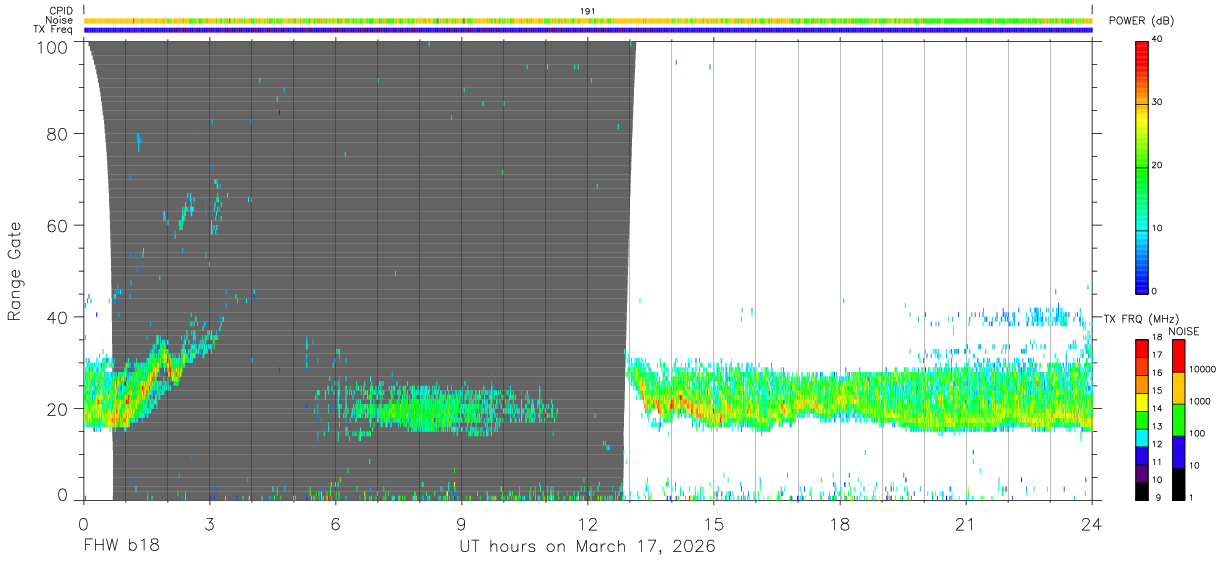Click the red swatch in NOISE legend
This screenshot has width=1228, height=567.
tap(1178, 355)
